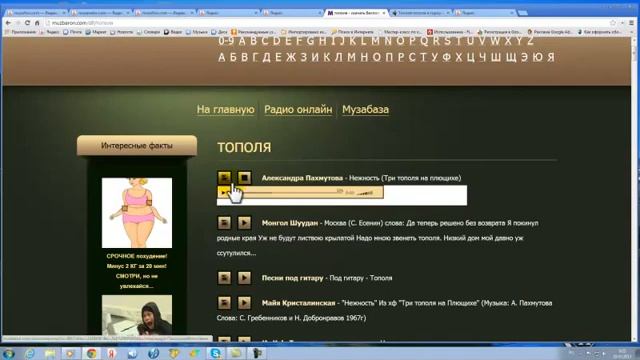Switch to the active тополя browser tab
This screenshot has width=640, height=360.
pos(356,13)
